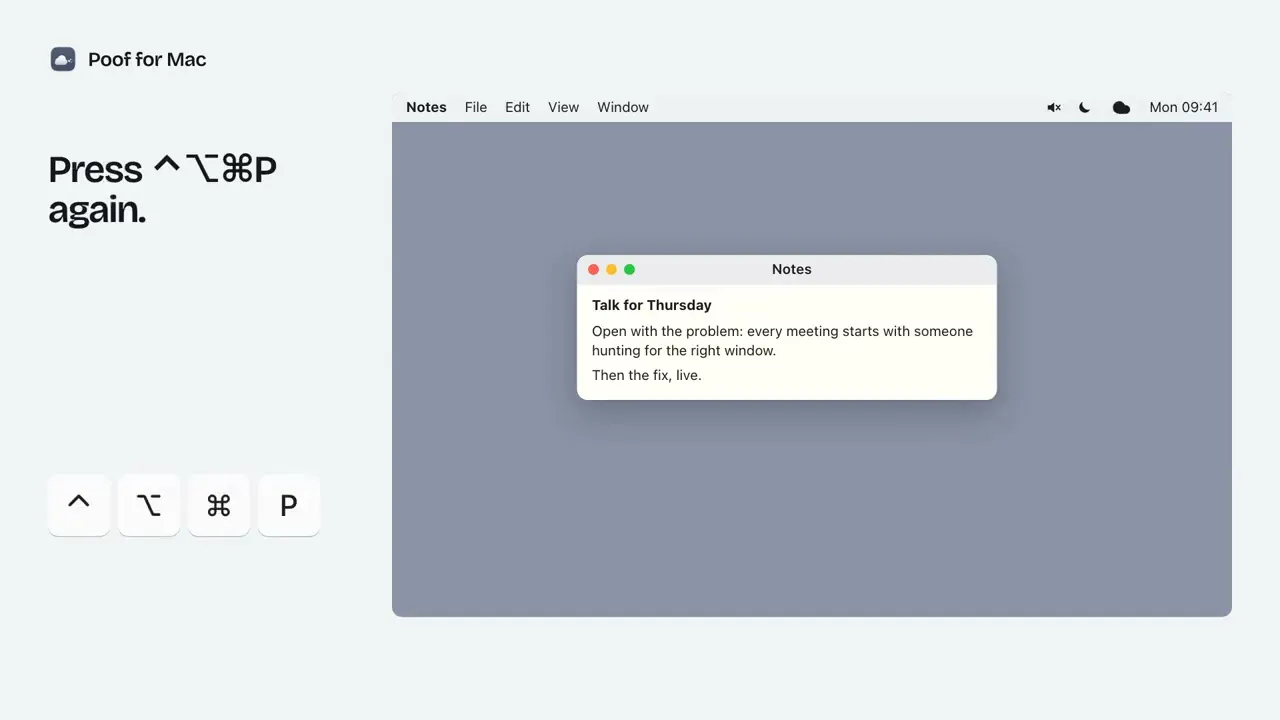1280x720 pixels.
Task: Click the muted volume icon in menu bar
Action: 1054,107
